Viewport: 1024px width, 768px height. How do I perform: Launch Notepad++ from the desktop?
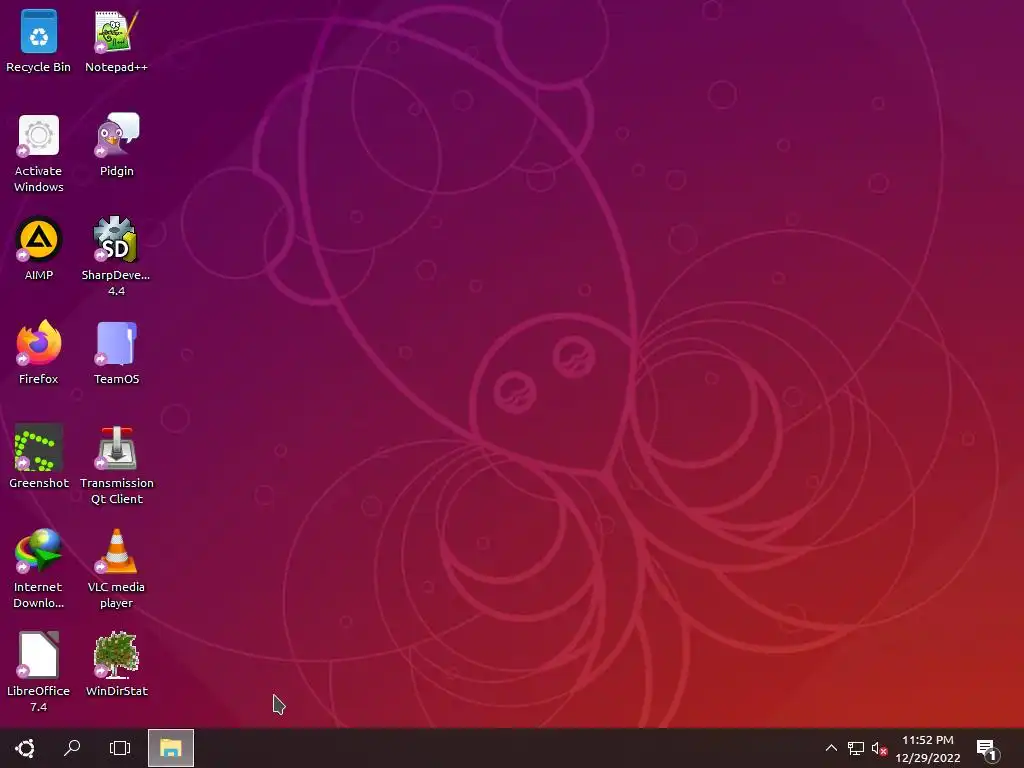(116, 41)
